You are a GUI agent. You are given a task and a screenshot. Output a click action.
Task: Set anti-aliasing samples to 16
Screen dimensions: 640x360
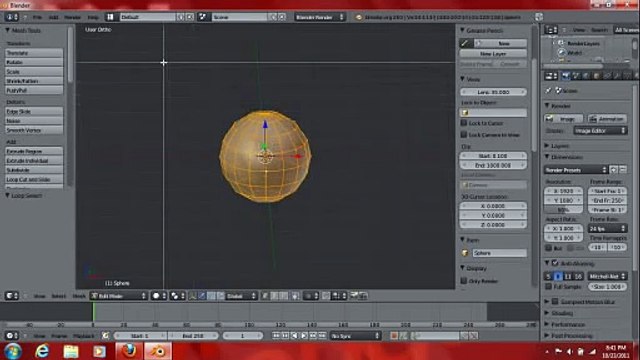(578, 276)
